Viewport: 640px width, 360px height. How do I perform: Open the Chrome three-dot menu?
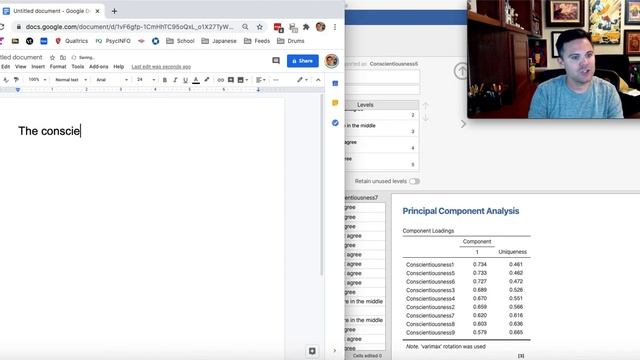coord(335,27)
